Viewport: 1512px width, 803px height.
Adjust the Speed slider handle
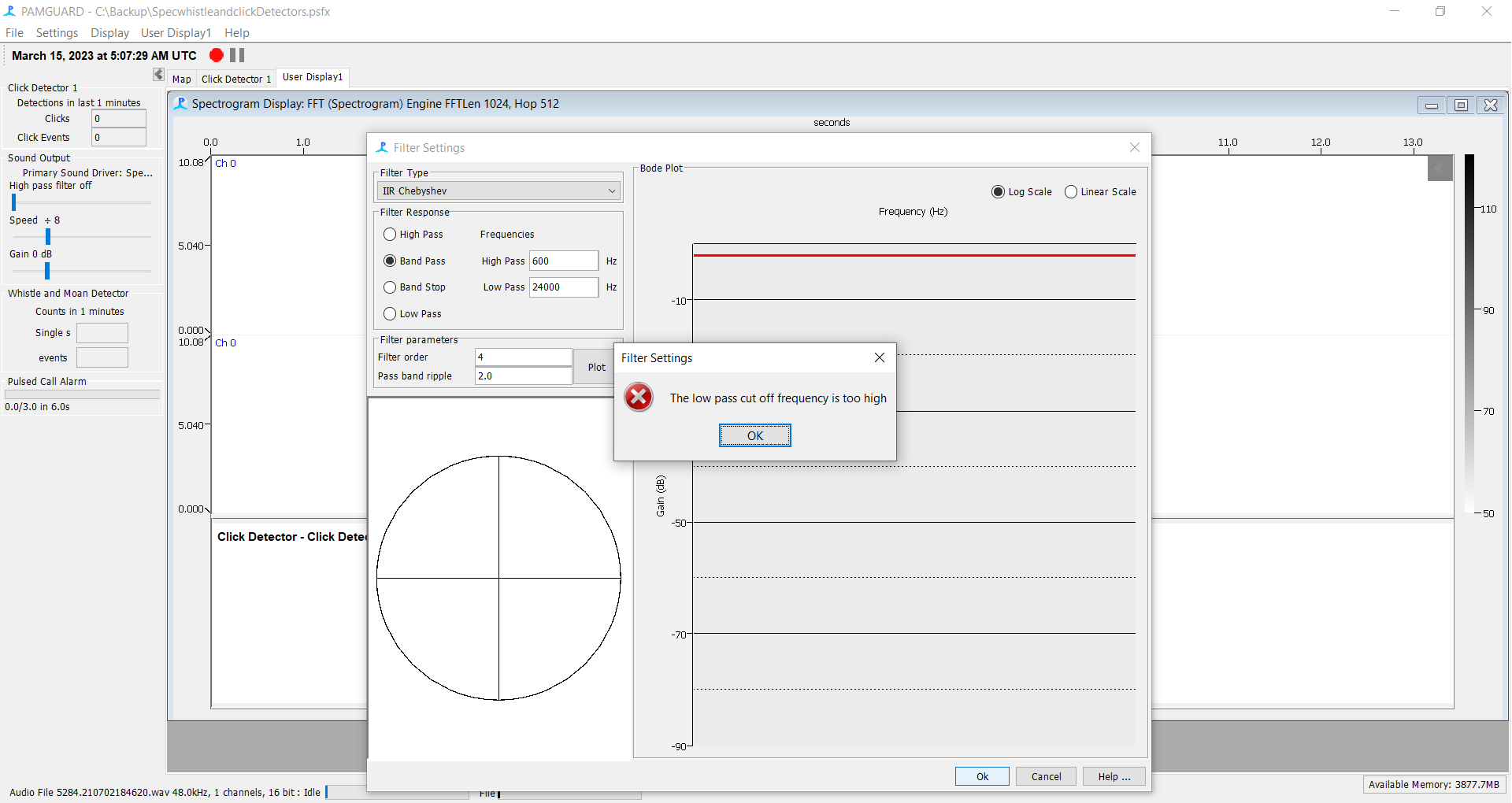point(48,236)
